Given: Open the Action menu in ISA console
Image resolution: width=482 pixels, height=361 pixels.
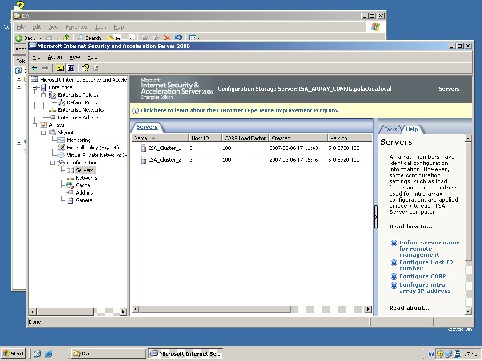Looking at the screenshot, I should coord(55,58).
